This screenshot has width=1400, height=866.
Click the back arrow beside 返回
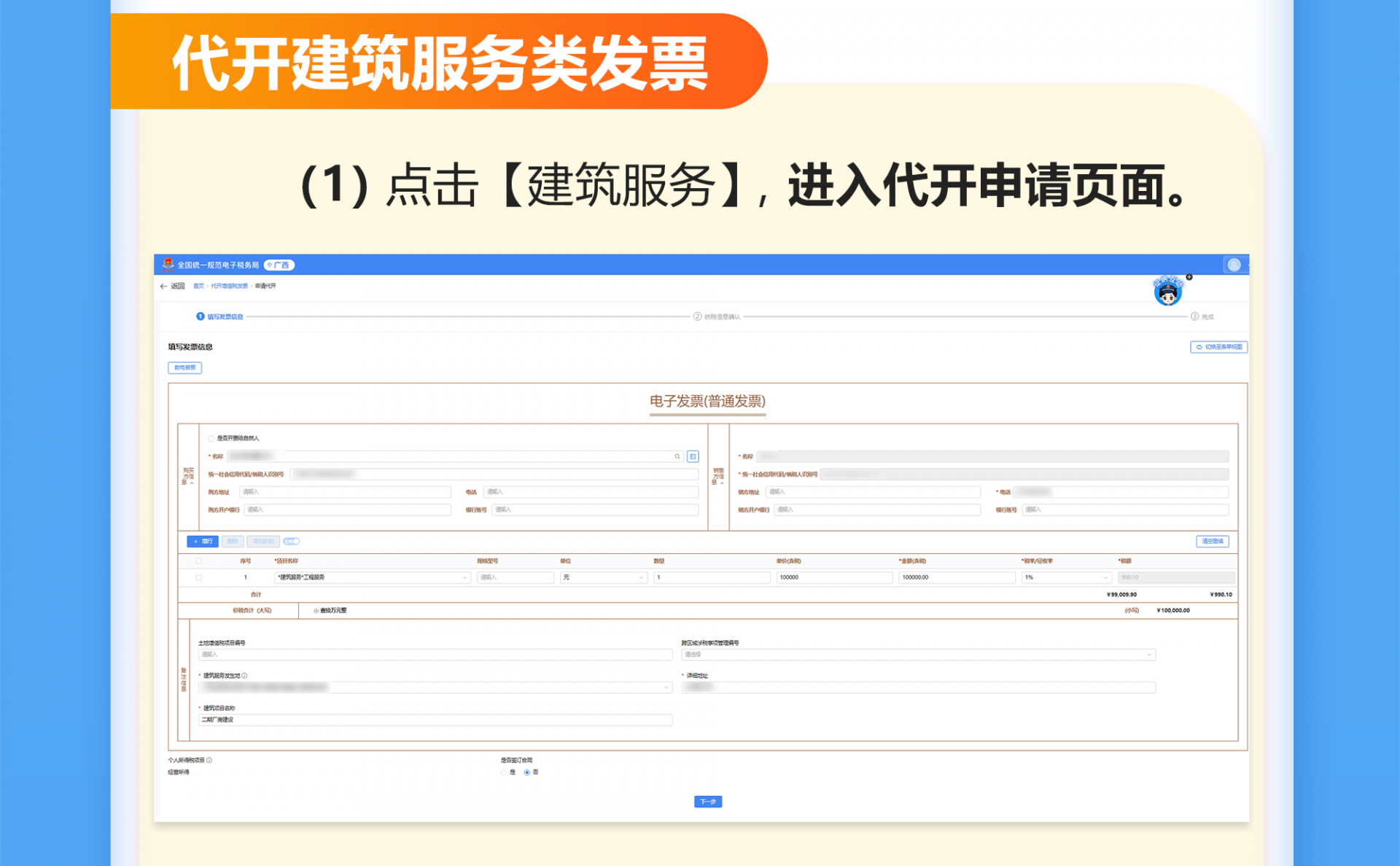pos(163,286)
